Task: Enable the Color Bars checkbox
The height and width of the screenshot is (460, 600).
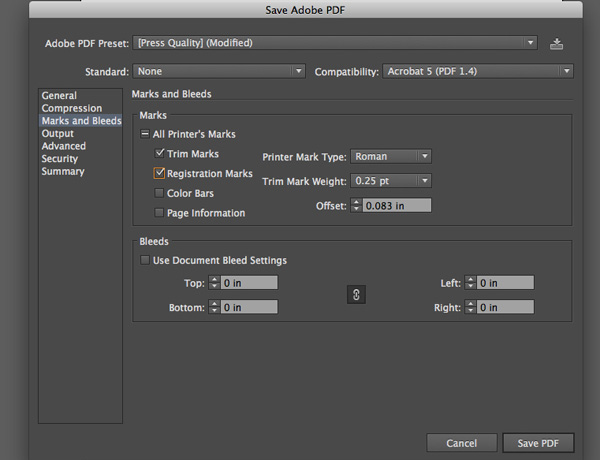Action: click(x=159, y=193)
